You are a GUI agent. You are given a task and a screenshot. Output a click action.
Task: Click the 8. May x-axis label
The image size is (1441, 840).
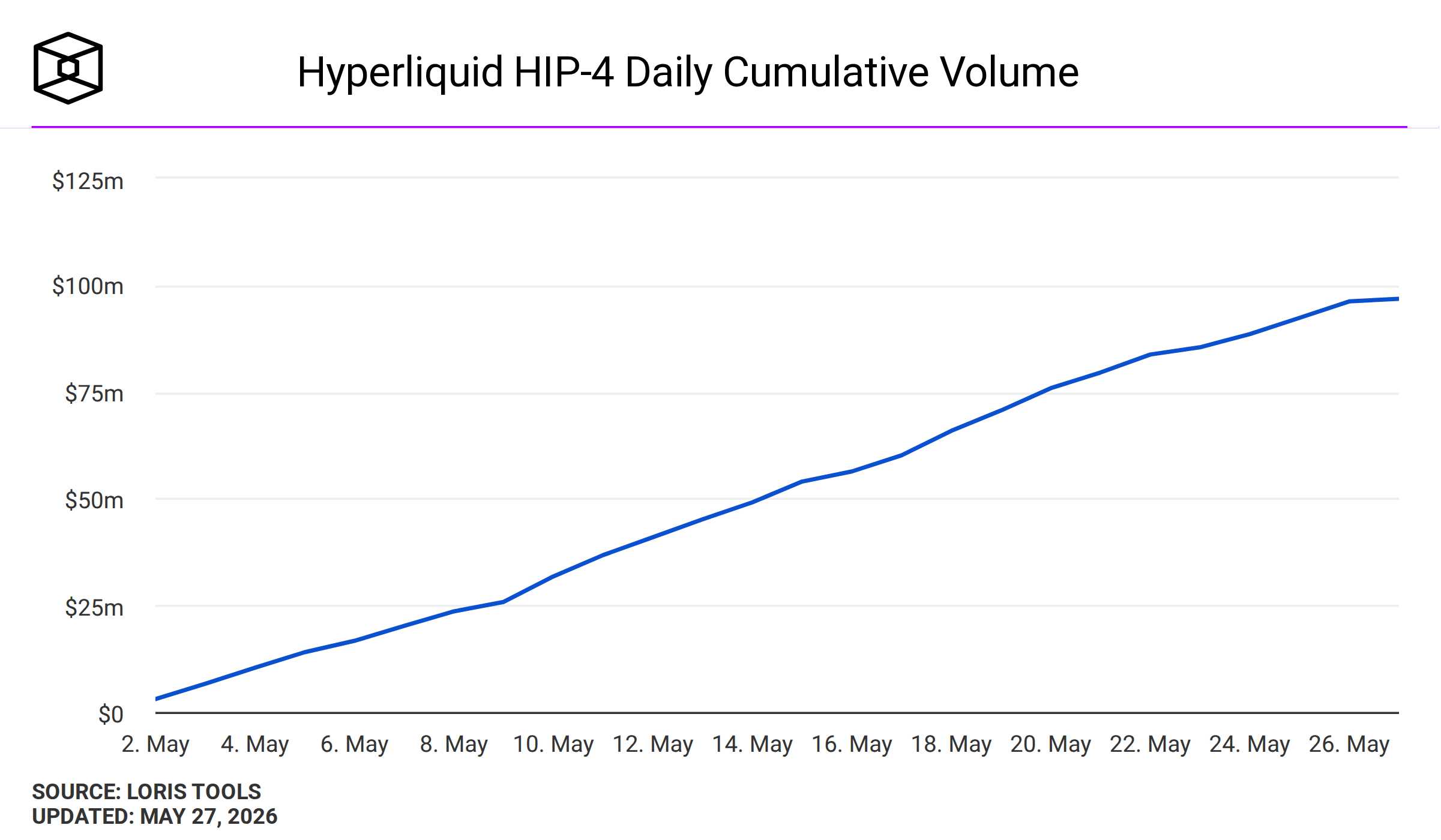point(454,745)
